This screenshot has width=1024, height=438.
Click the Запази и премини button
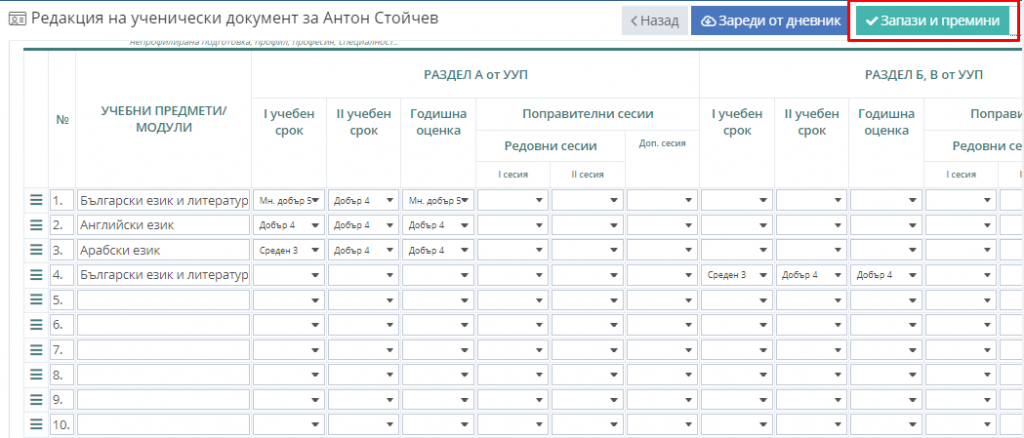[933, 21]
